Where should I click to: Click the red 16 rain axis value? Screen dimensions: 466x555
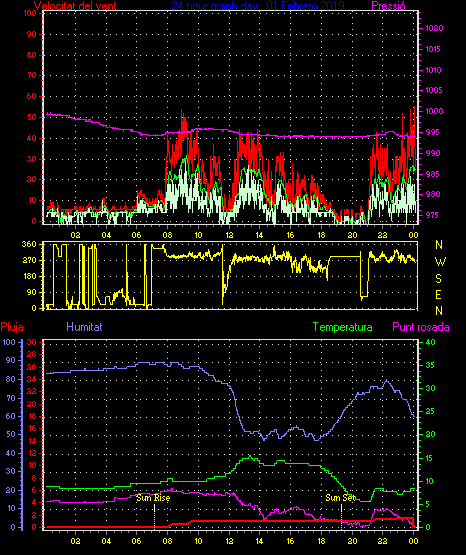point(32,429)
